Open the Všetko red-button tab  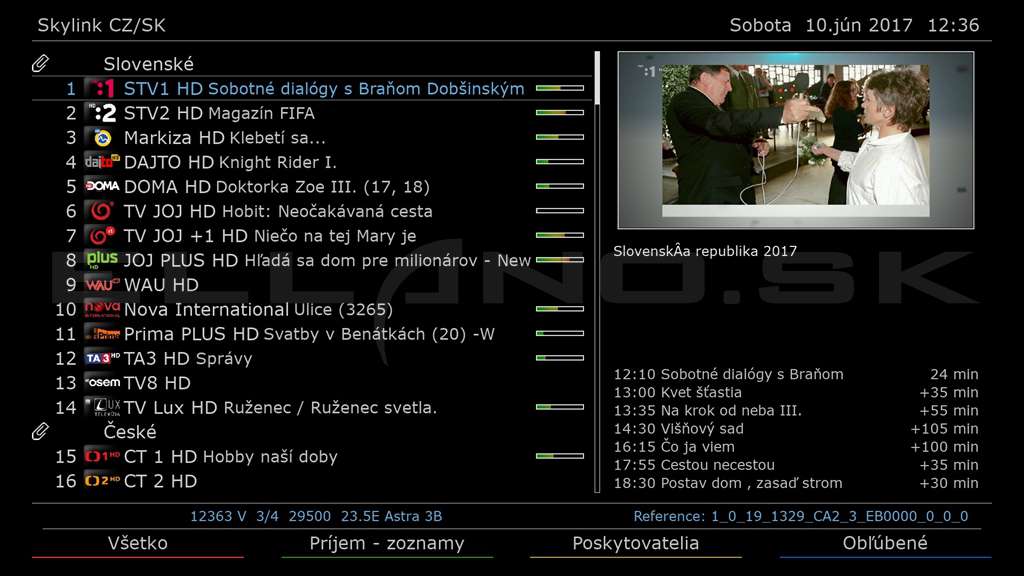point(138,543)
